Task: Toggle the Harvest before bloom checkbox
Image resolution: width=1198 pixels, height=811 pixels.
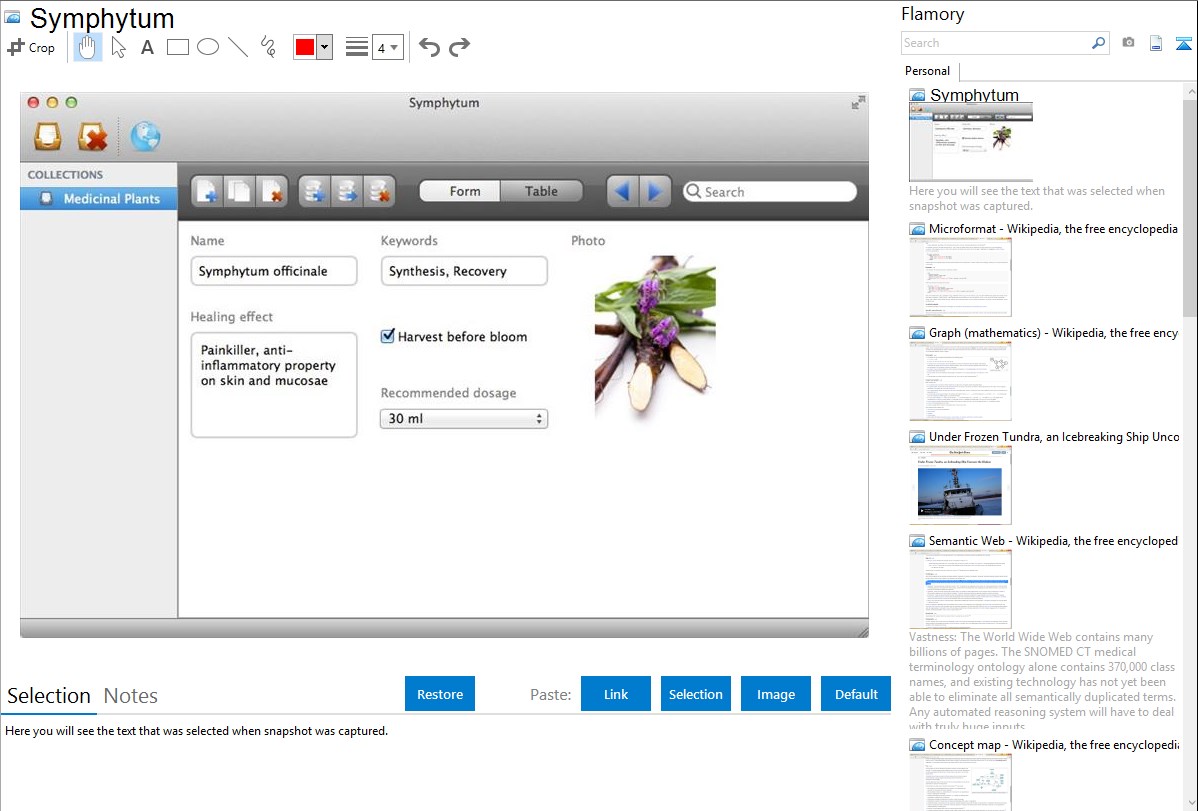Action: coord(388,337)
